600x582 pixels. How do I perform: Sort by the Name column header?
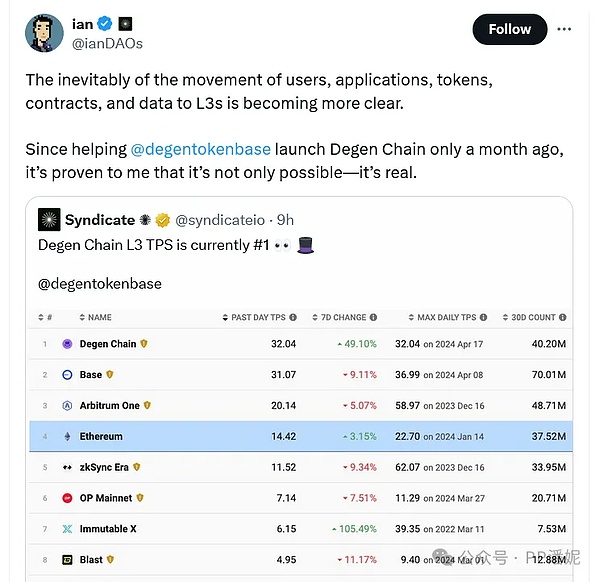coord(96,317)
